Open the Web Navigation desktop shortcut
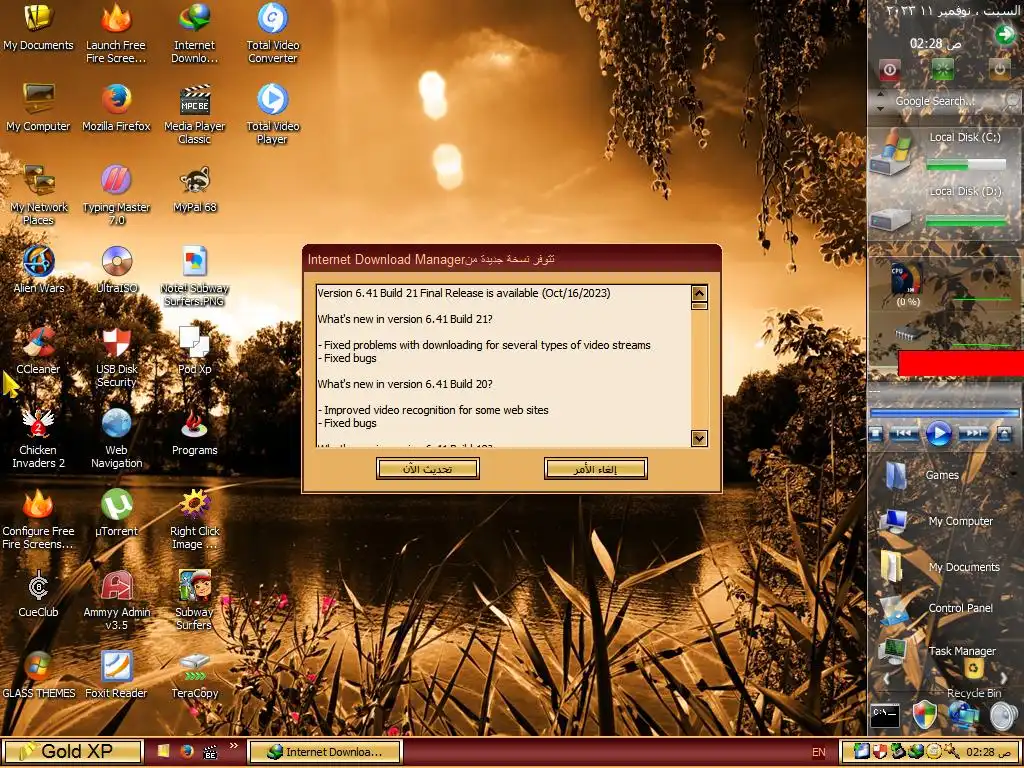The image size is (1024, 768). point(116,439)
